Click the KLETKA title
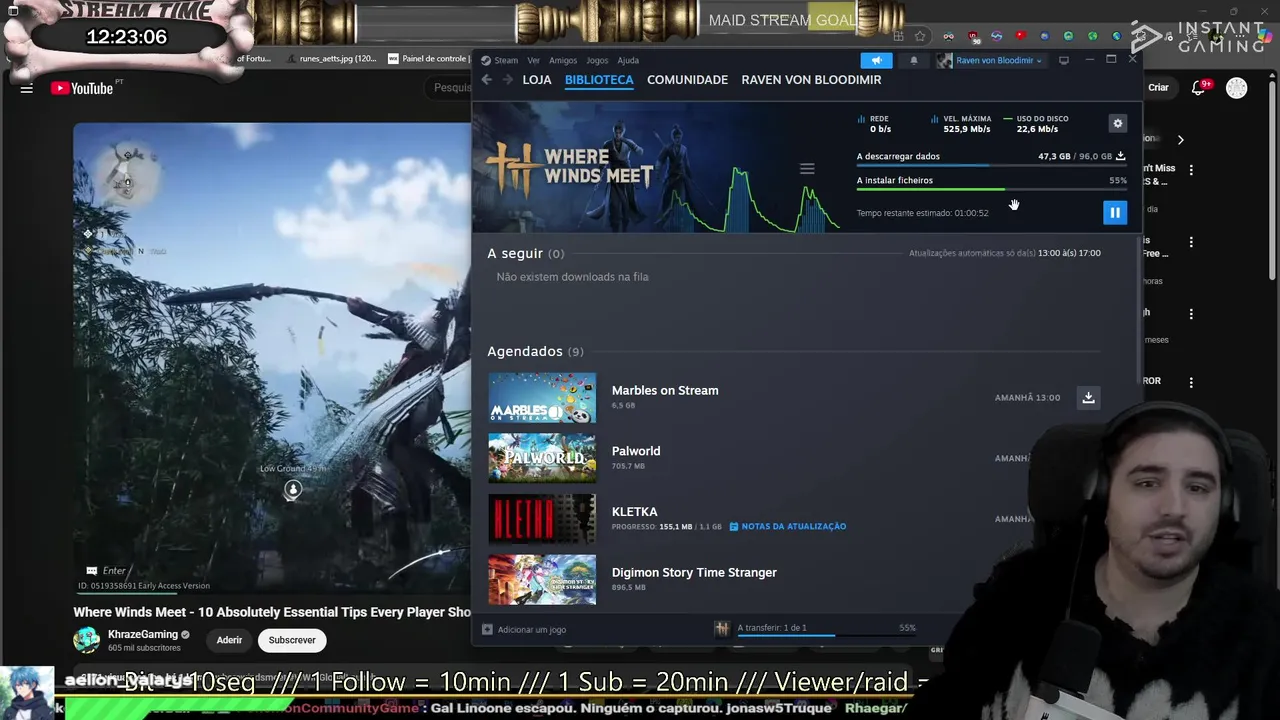Screen dimensions: 1280x720 pos(634,512)
